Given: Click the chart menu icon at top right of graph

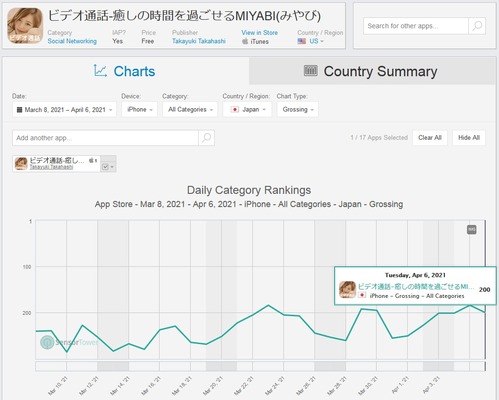Looking at the screenshot, I should pyautogui.click(x=471, y=230).
